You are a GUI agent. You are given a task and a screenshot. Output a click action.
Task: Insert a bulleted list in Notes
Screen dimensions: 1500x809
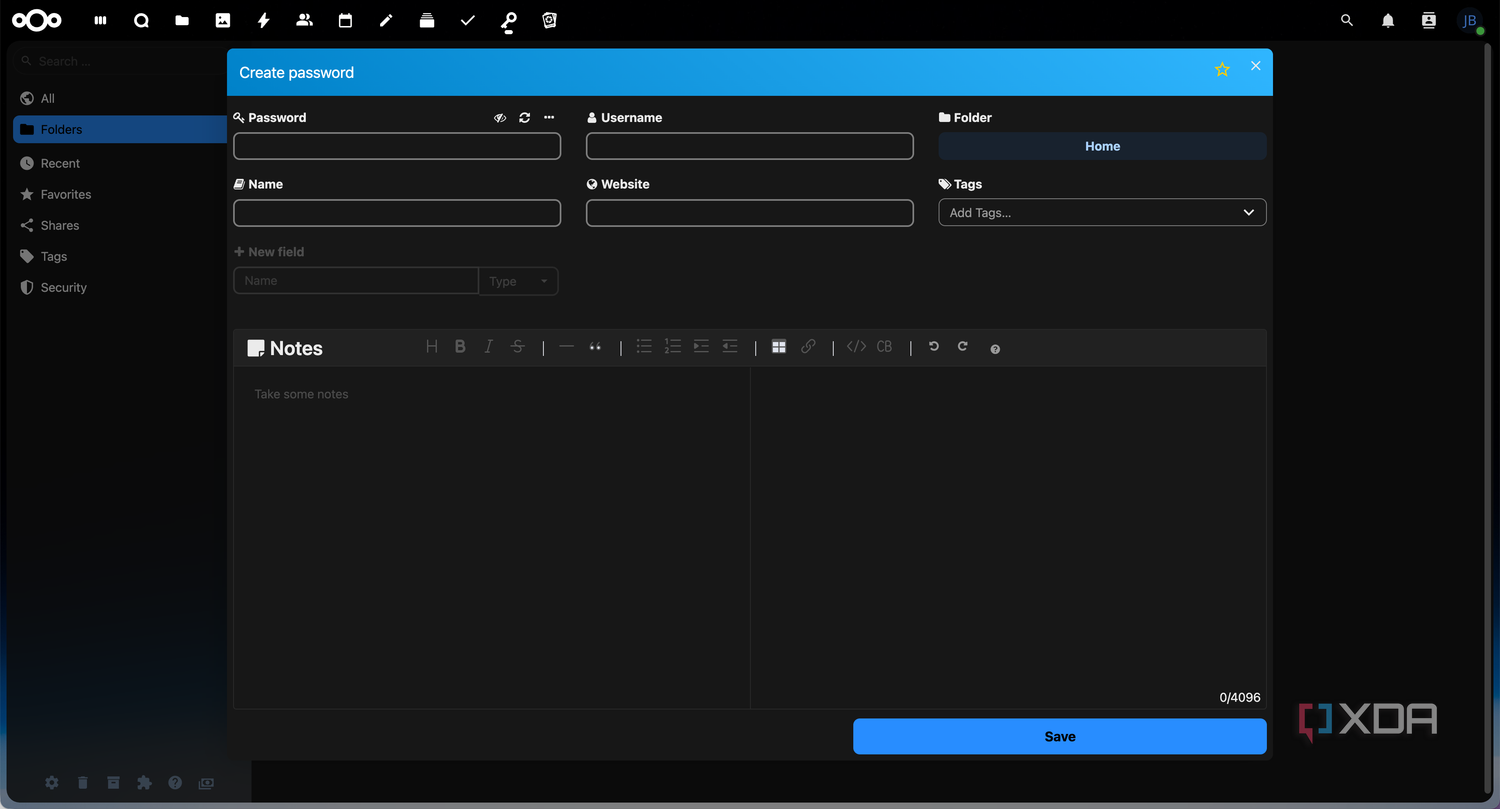click(x=644, y=347)
